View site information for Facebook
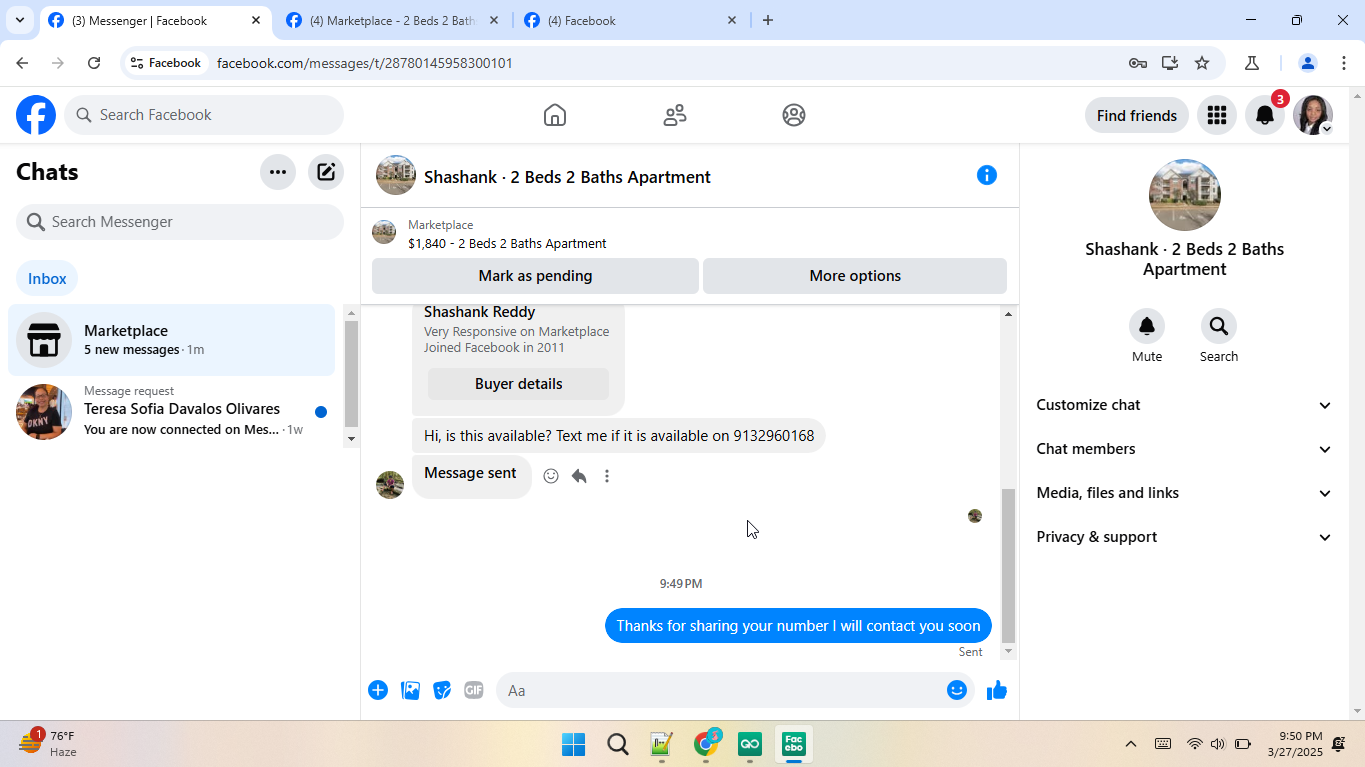Image resolution: width=1365 pixels, height=767 pixels. point(166,63)
